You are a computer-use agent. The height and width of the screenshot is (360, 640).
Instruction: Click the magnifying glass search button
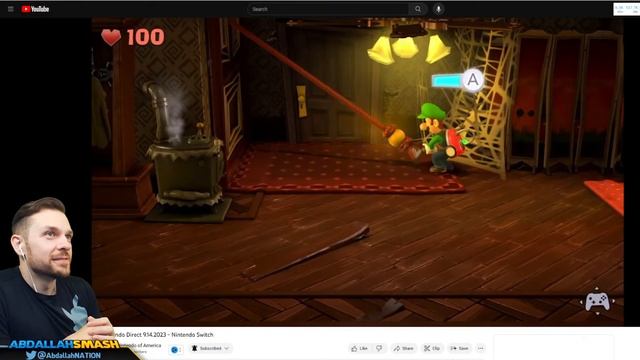click(418, 9)
